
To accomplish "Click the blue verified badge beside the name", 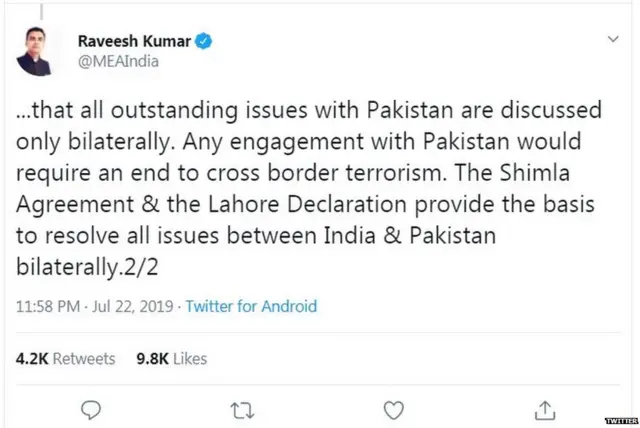I will [x=203, y=42].
